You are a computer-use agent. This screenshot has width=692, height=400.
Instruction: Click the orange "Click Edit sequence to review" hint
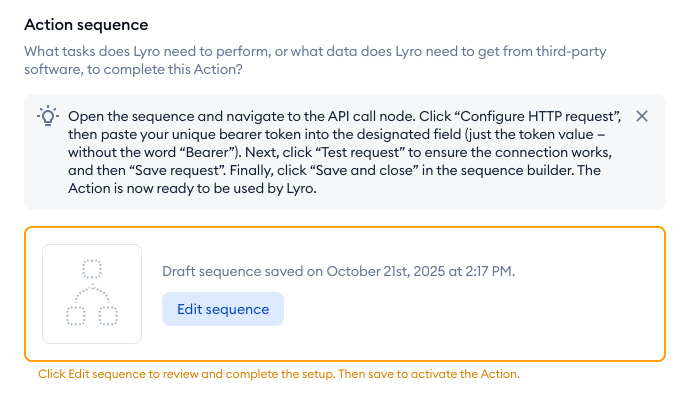click(279, 374)
